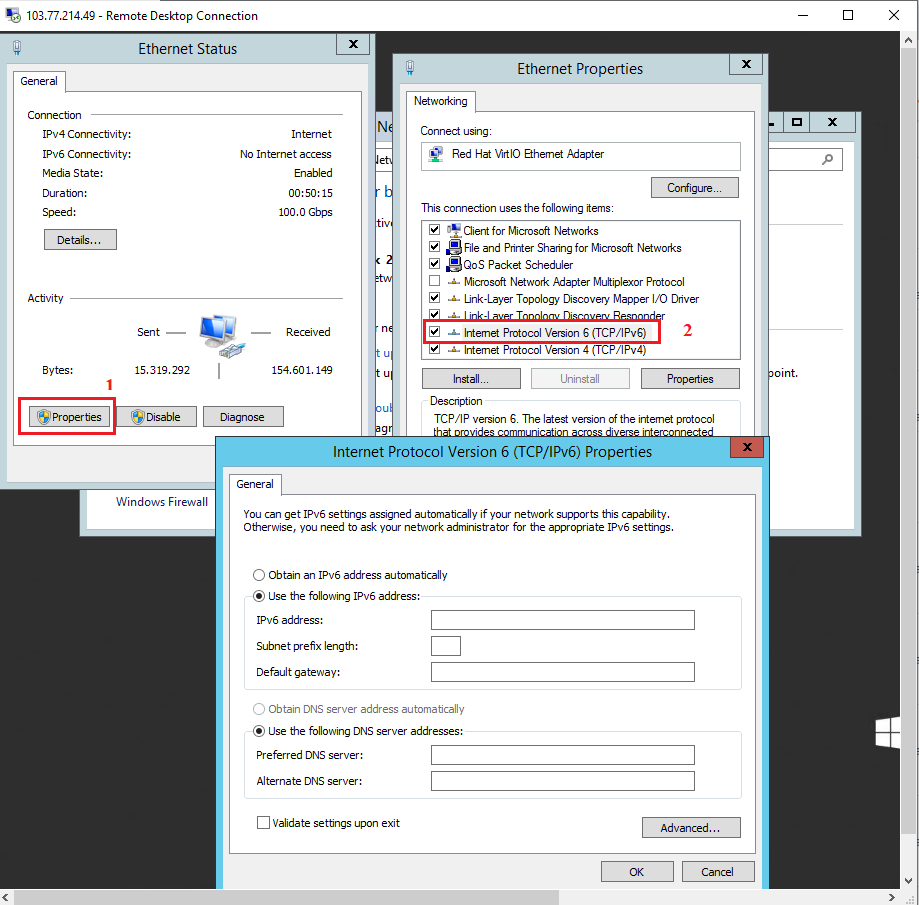Click the TCP/IPv4 protocol icon
Viewport: 919px width, 905px height.
click(454, 350)
